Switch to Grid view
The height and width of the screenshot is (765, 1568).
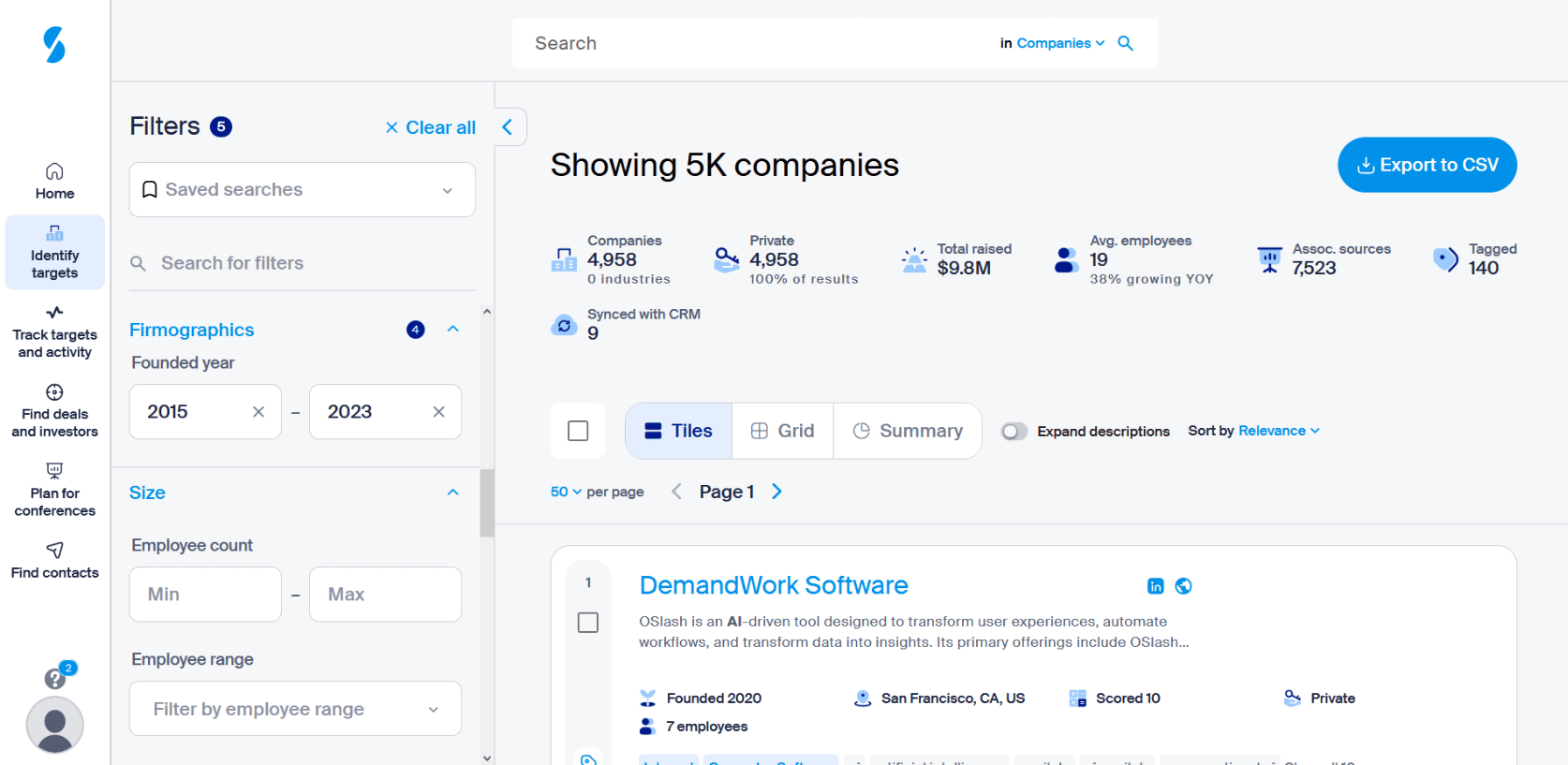click(783, 431)
